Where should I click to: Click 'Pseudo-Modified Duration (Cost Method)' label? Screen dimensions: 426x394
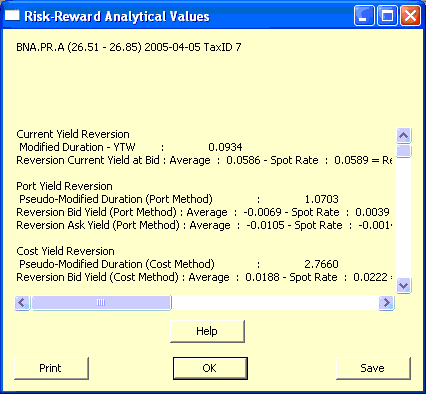(117, 264)
